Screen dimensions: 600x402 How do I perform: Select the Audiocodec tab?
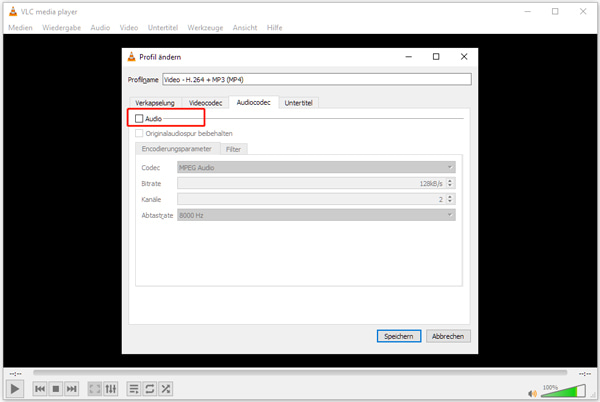(254, 102)
